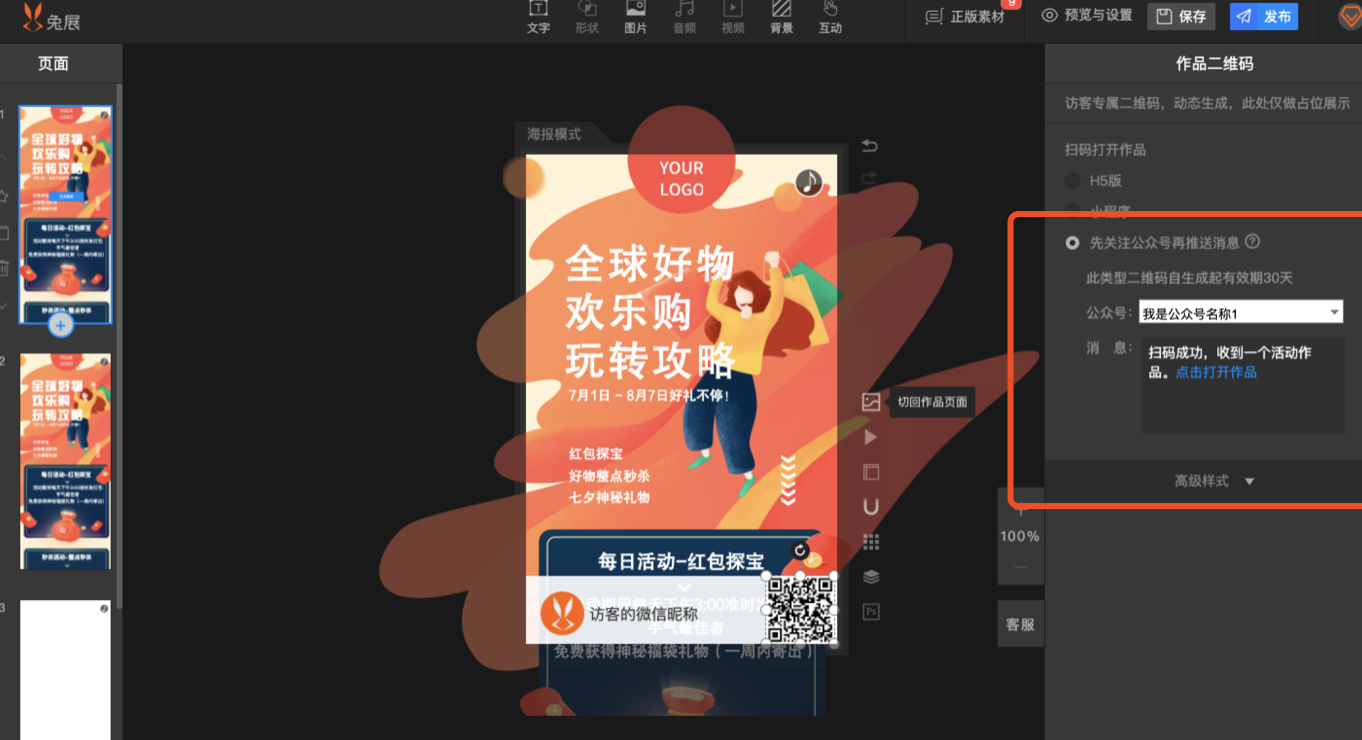Click the frame layout icon below play
This screenshot has width=1362, height=740.
pos(871,472)
